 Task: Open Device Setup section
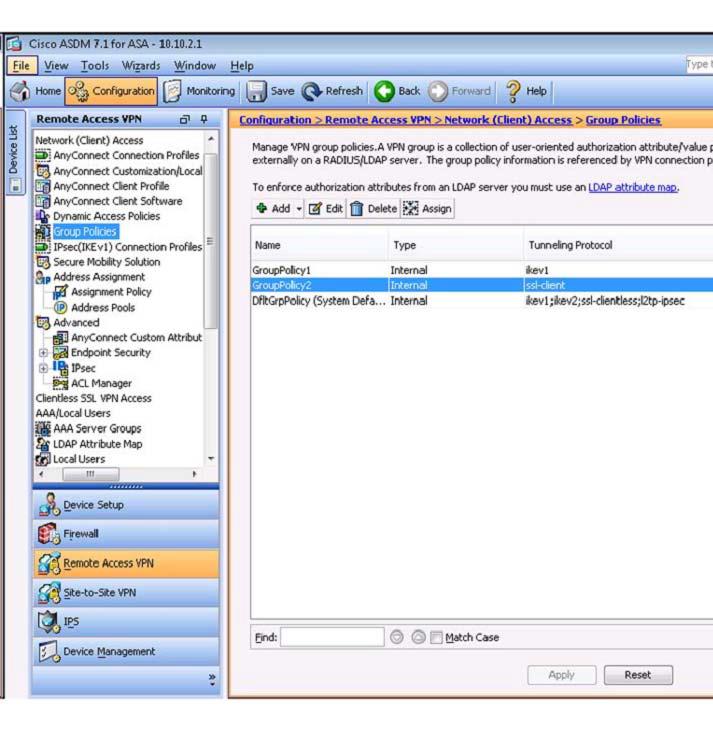click(x=126, y=505)
